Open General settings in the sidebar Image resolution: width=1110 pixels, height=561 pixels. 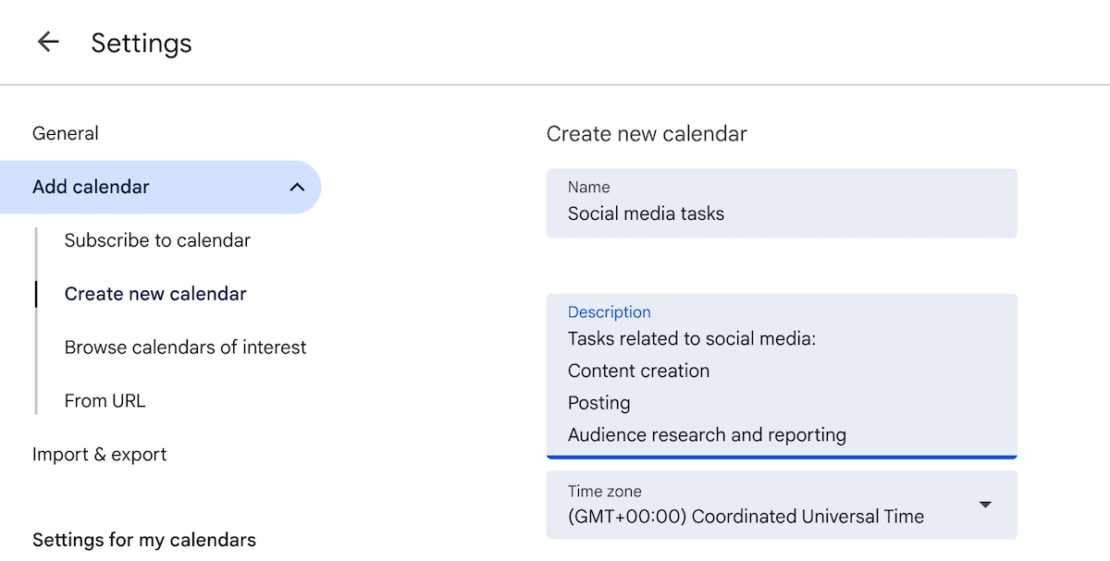tap(65, 133)
